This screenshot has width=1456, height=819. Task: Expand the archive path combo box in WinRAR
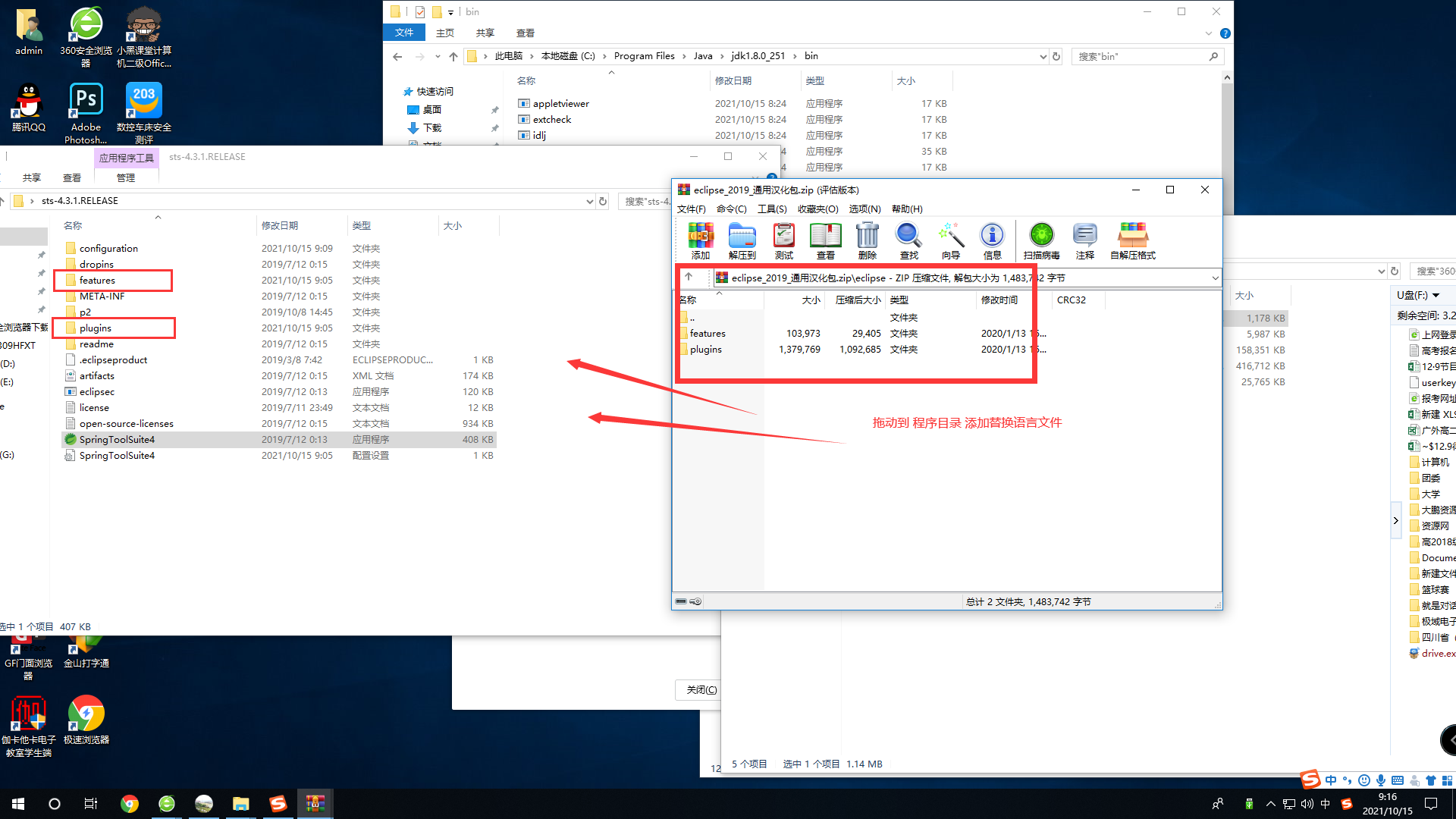point(1215,278)
